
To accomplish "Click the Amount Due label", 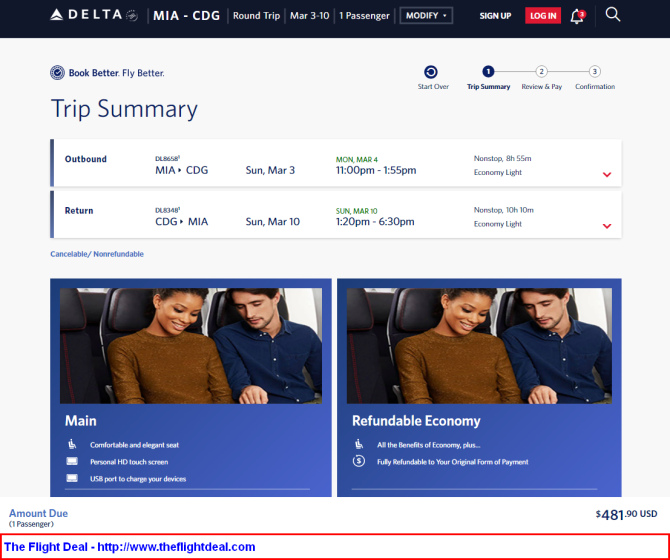I will [38, 513].
